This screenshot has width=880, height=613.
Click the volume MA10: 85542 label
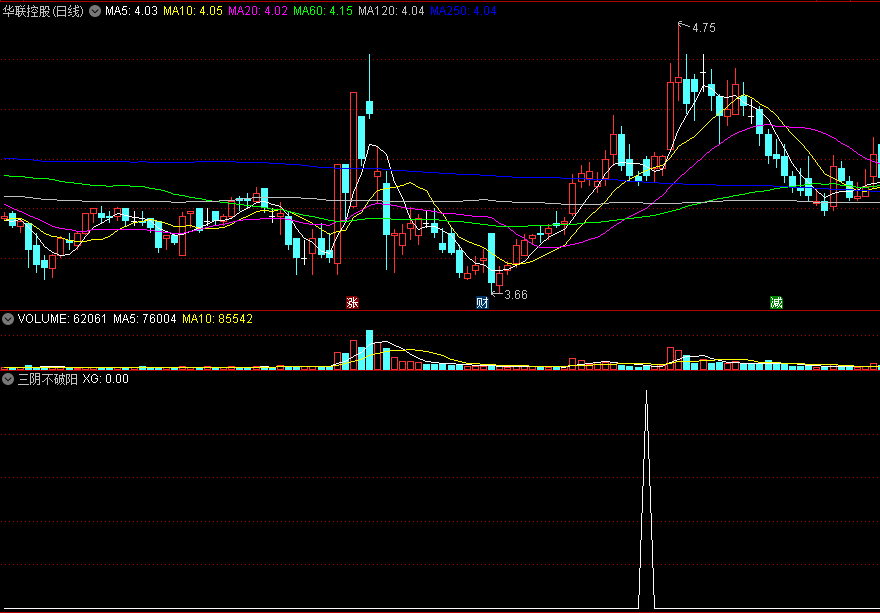(x=218, y=319)
